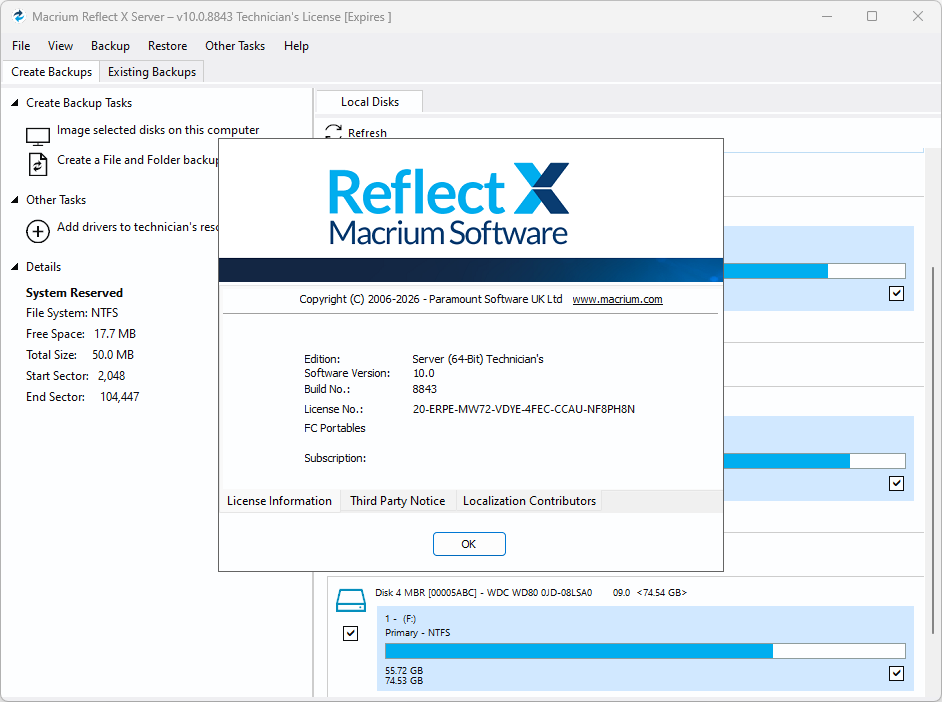Click the Image selected disks monitor icon
Viewport: 942px width, 702px height.
pyautogui.click(x=38, y=136)
